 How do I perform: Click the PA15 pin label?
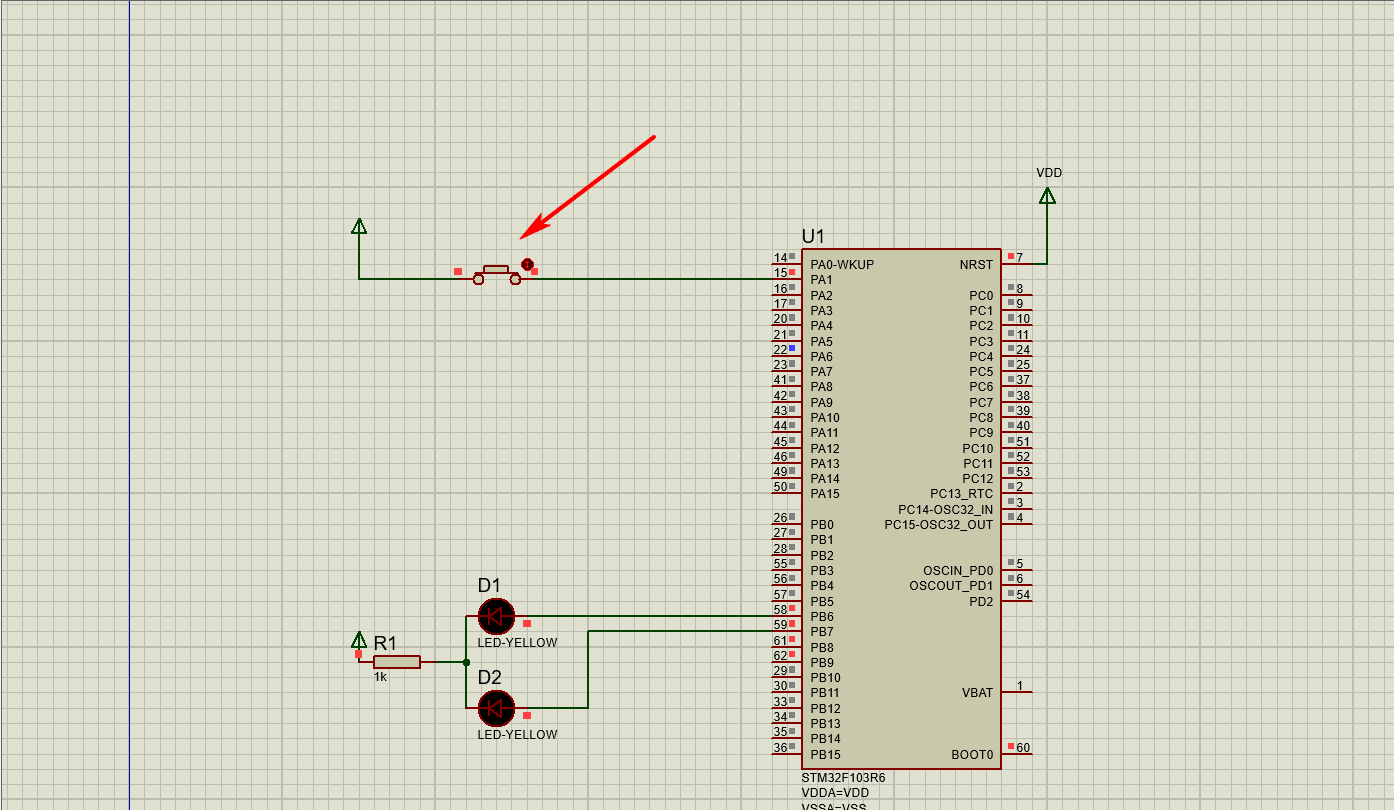[825, 494]
